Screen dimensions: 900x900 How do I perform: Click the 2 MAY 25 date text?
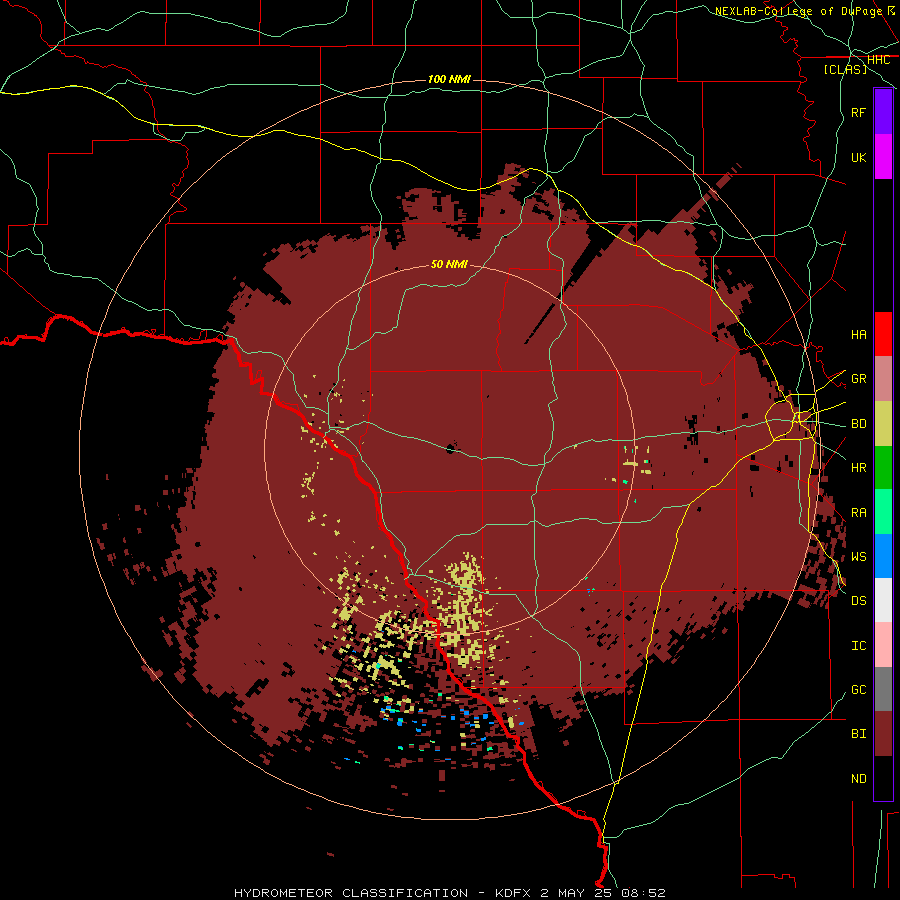point(577,893)
